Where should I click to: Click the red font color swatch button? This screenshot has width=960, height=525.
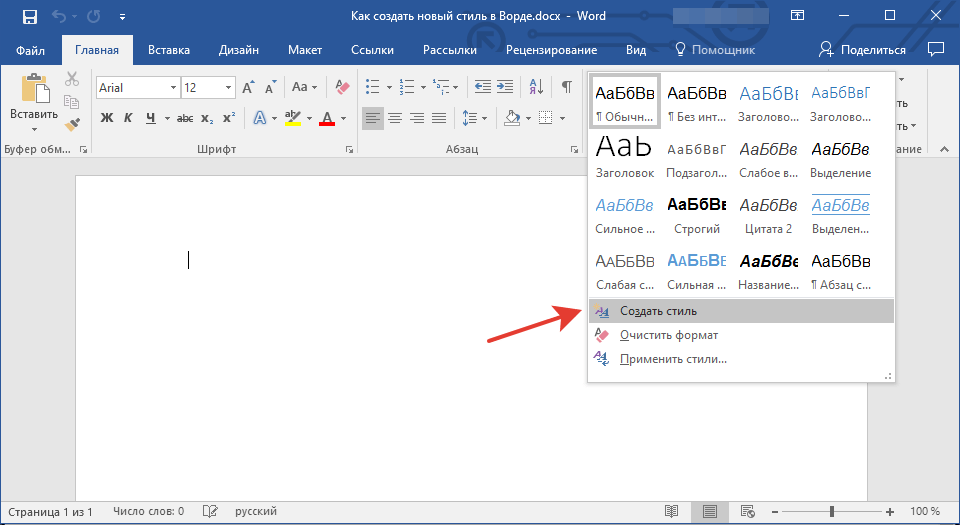(x=326, y=118)
